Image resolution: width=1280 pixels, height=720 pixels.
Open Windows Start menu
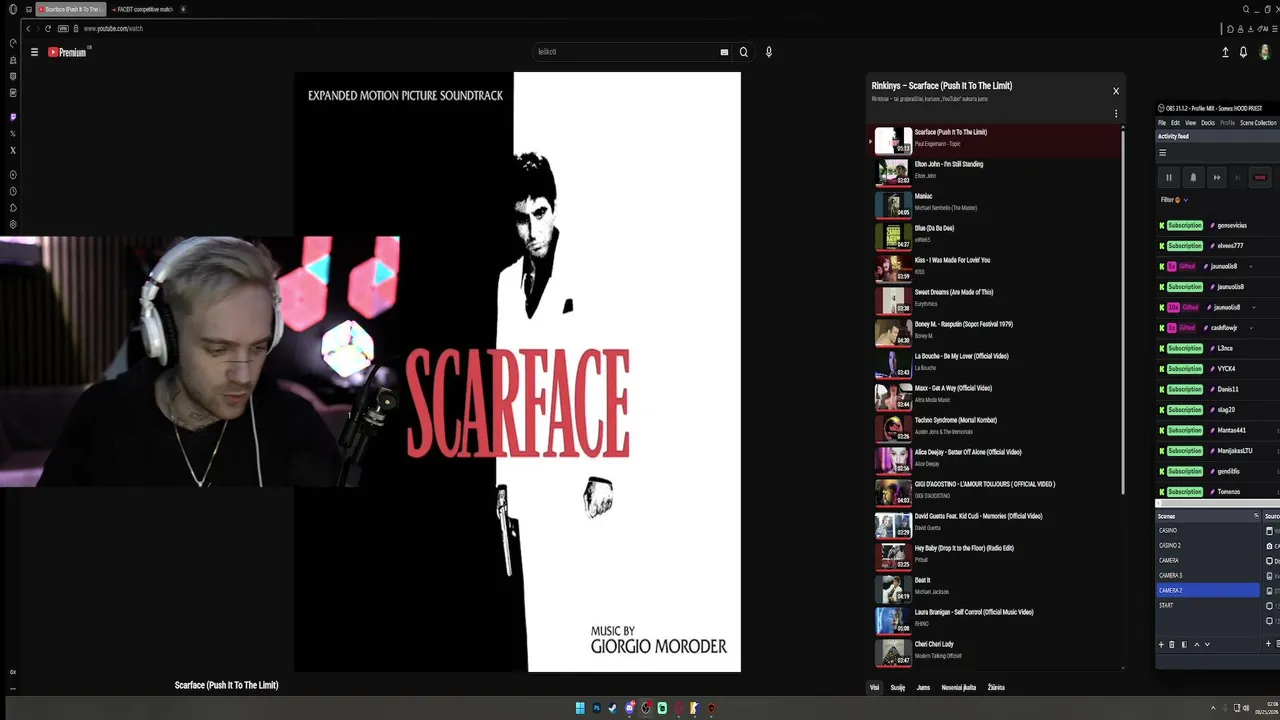(580, 708)
